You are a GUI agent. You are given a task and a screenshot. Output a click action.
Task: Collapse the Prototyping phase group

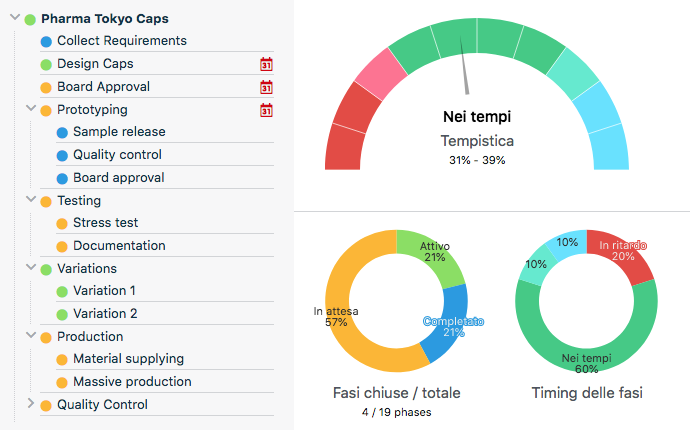point(30,109)
